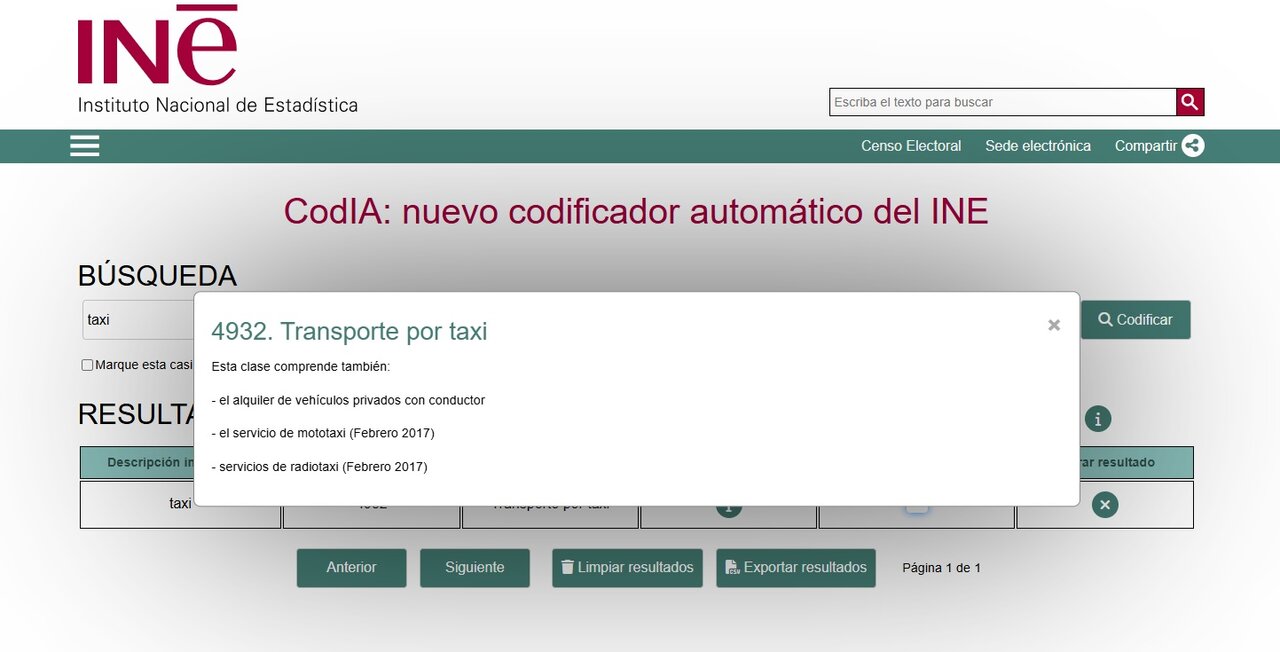The width and height of the screenshot is (1280, 652).
Task: Click the Siguiente button
Action: point(475,568)
